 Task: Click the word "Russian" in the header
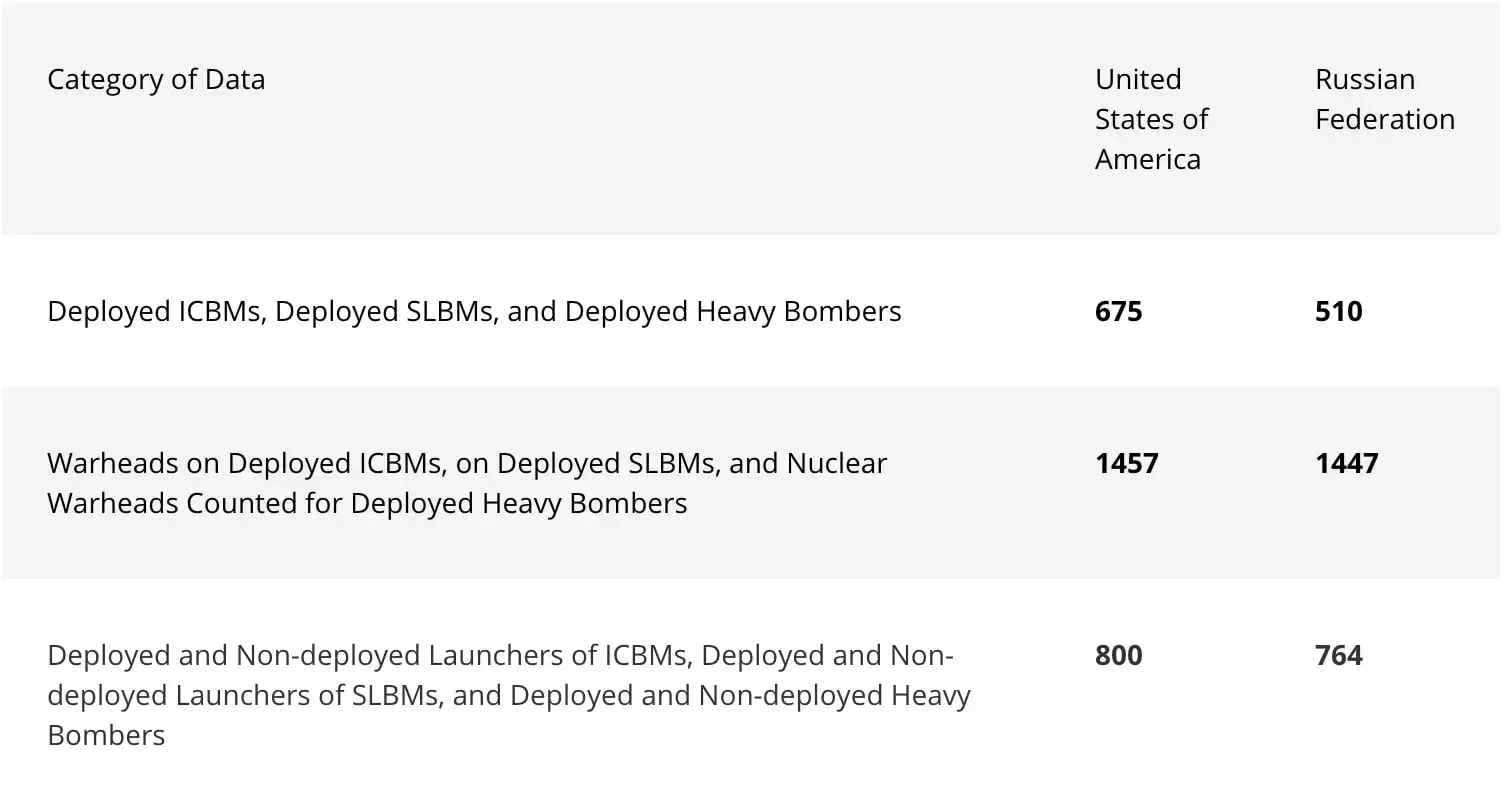click(1364, 80)
